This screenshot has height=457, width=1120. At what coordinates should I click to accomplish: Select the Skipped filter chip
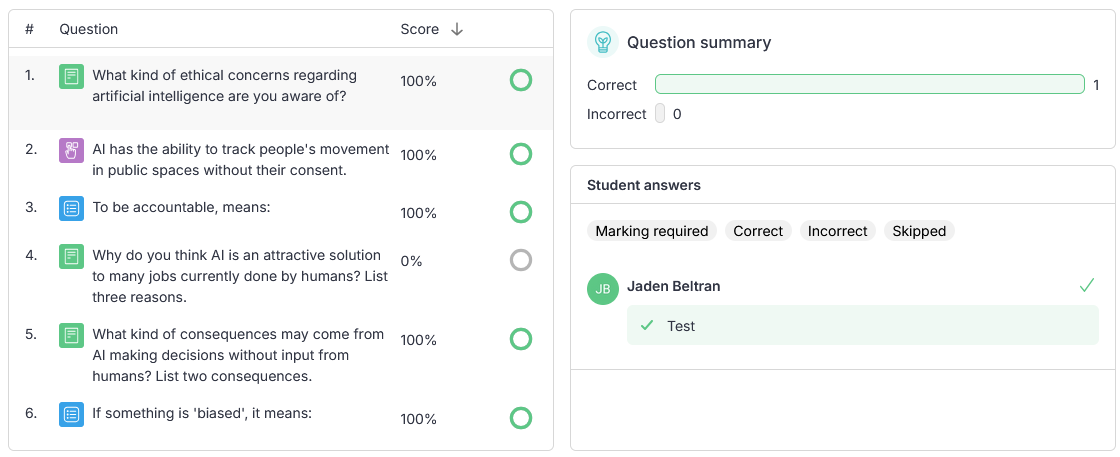coord(919,231)
